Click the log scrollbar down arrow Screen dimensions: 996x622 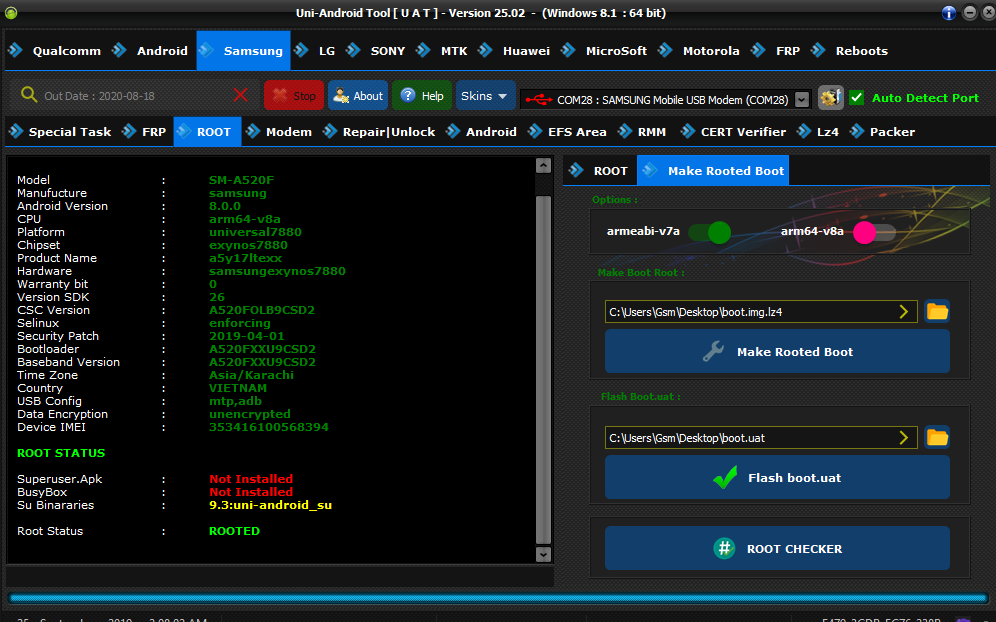click(543, 554)
